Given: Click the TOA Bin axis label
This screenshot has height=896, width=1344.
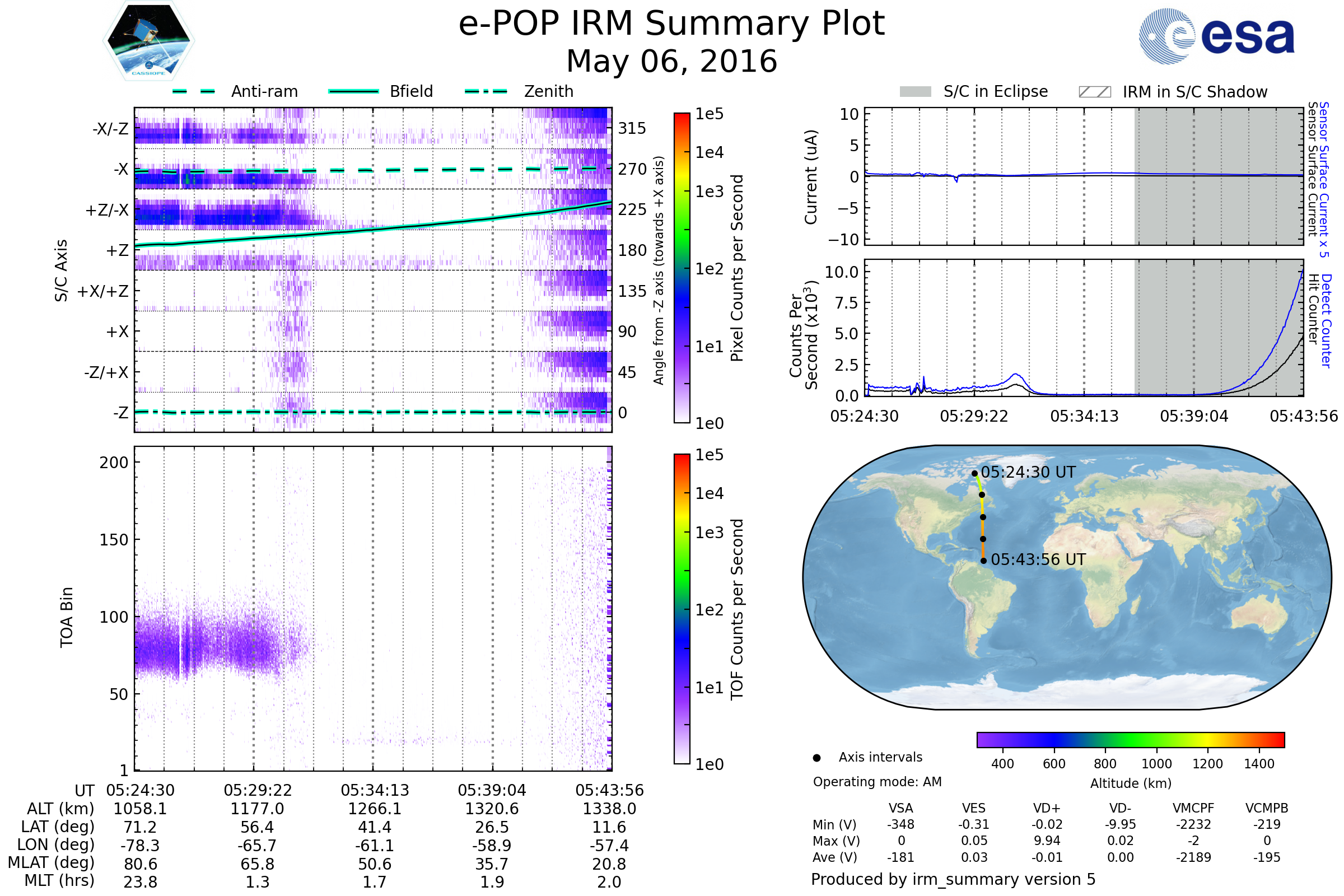Looking at the screenshot, I should (67, 617).
